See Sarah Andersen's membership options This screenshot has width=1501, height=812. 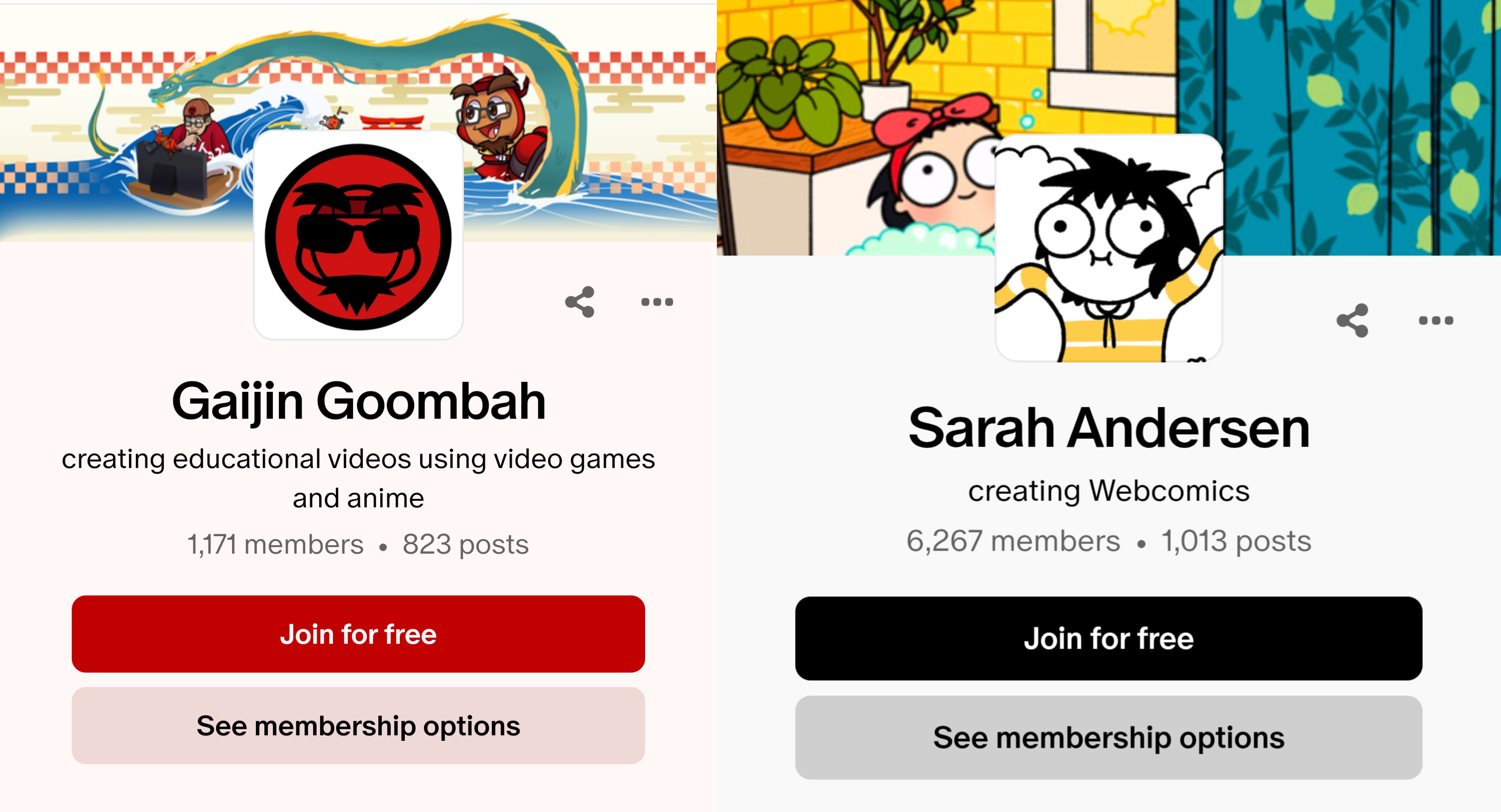(1108, 737)
